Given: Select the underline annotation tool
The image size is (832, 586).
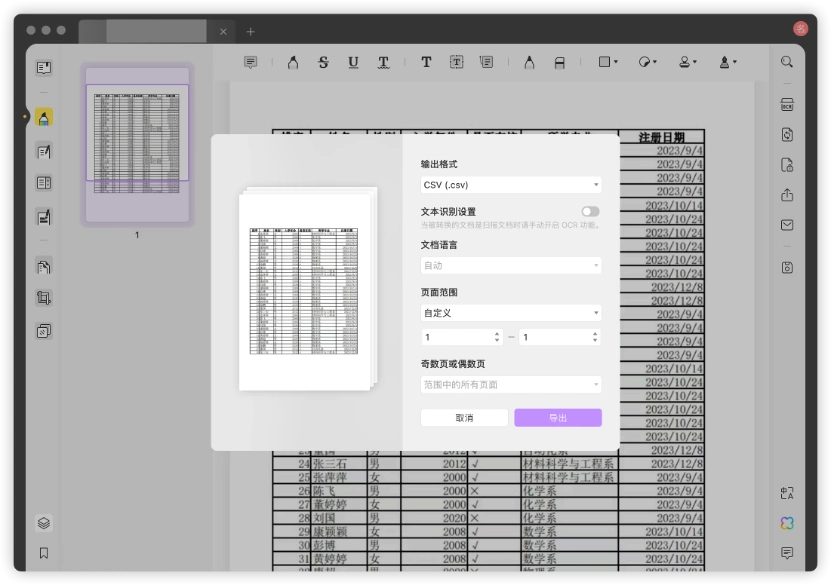Looking at the screenshot, I should click(353, 63).
